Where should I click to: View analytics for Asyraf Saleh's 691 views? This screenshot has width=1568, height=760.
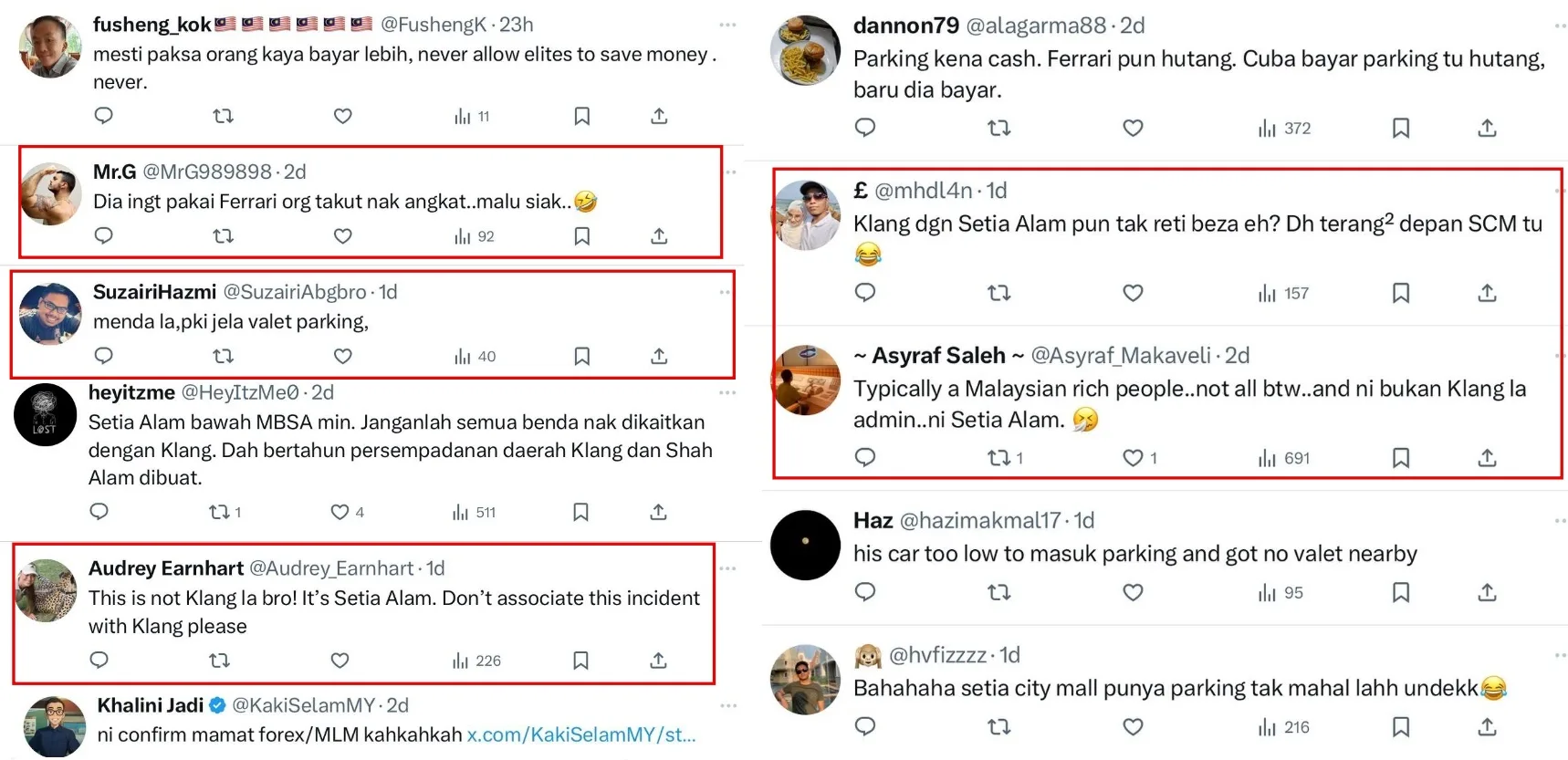tap(1284, 458)
